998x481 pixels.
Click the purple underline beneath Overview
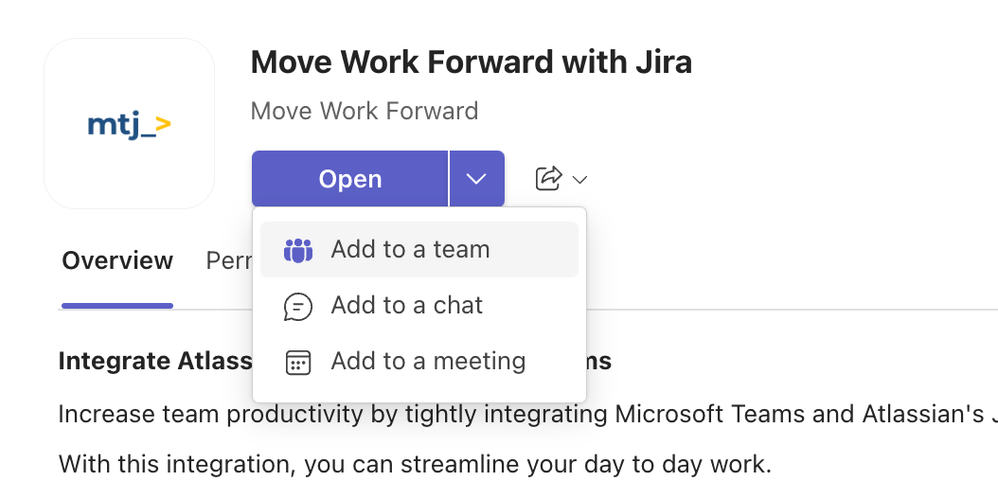coord(117,306)
